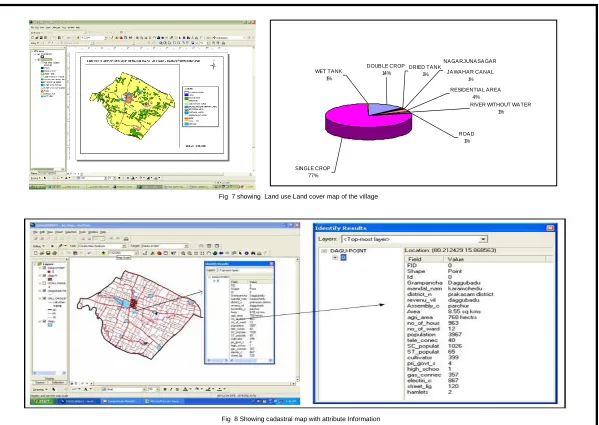Click horizontal scrollbar of cadastral table of contents

(49, 373)
